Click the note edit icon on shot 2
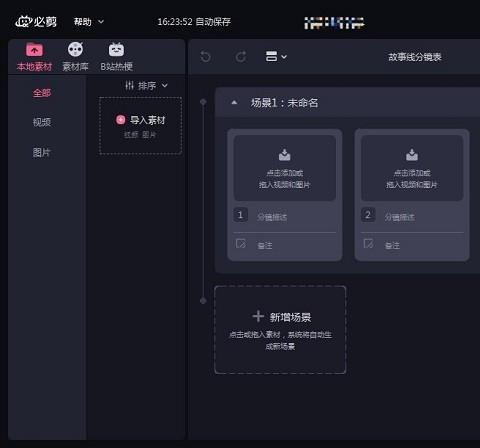This screenshot has height=448, width=480. [x=368, y=244]
